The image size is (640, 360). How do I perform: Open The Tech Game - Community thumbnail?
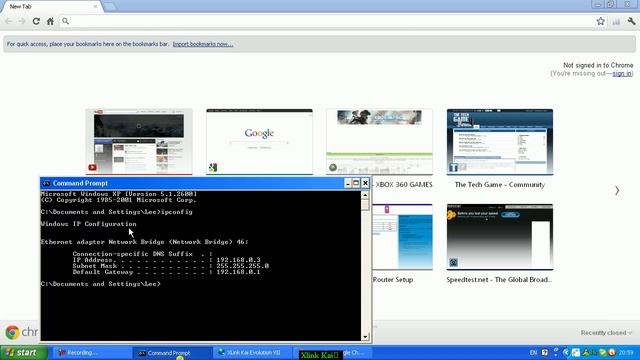click(x=500, y=142)
